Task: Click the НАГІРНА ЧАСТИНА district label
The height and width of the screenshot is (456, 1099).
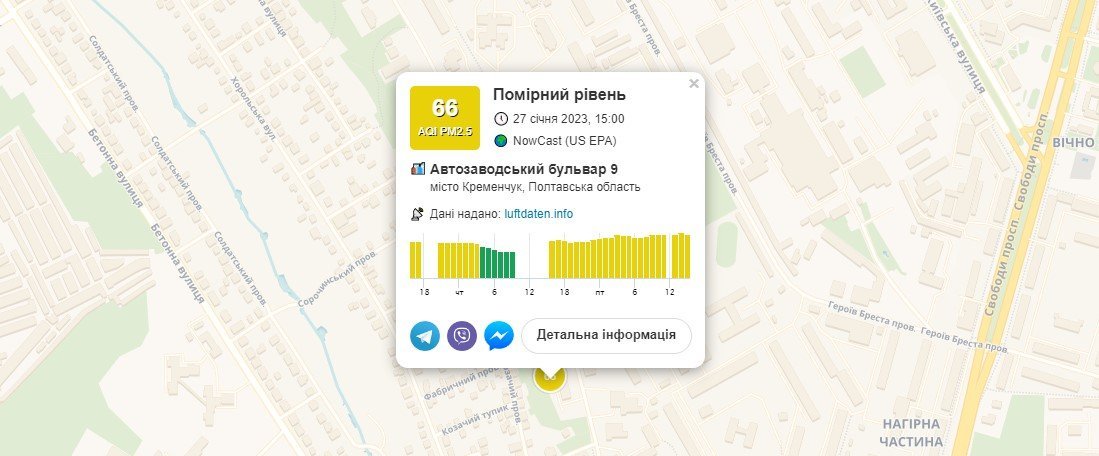Action: coord(911,432)
